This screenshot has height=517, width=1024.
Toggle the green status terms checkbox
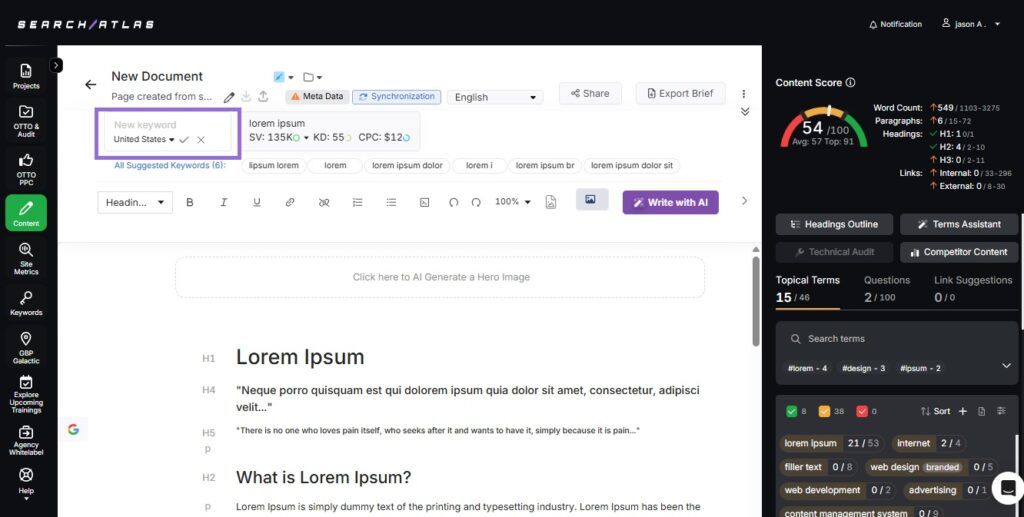[792, 411]
